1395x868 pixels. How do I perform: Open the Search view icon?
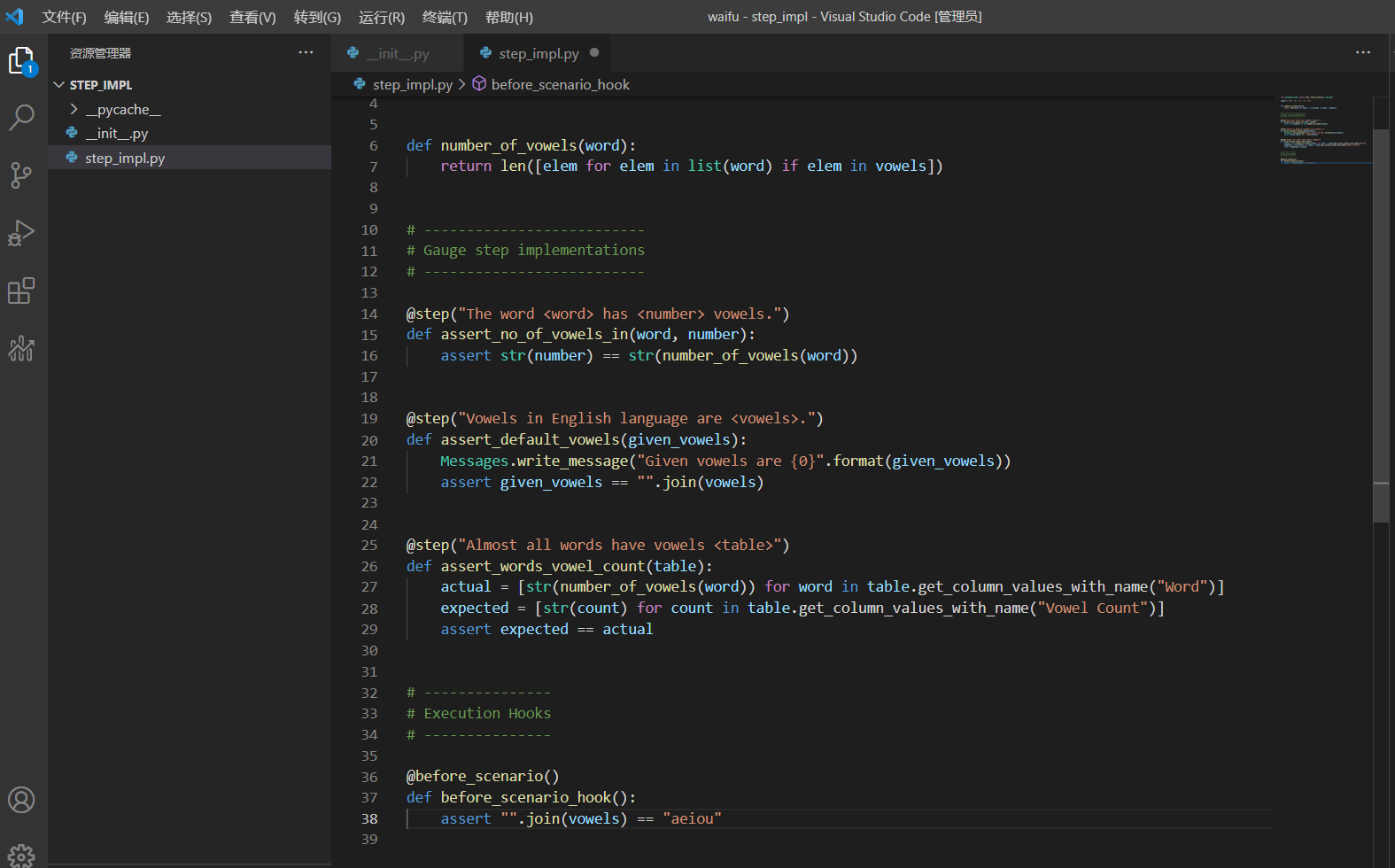click(21, 117)
